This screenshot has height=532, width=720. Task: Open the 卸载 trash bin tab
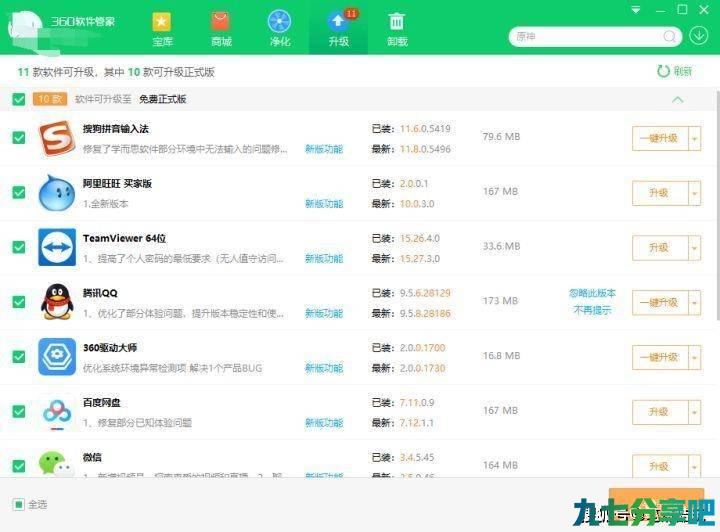pyautogui.click(x=397, y=29)
